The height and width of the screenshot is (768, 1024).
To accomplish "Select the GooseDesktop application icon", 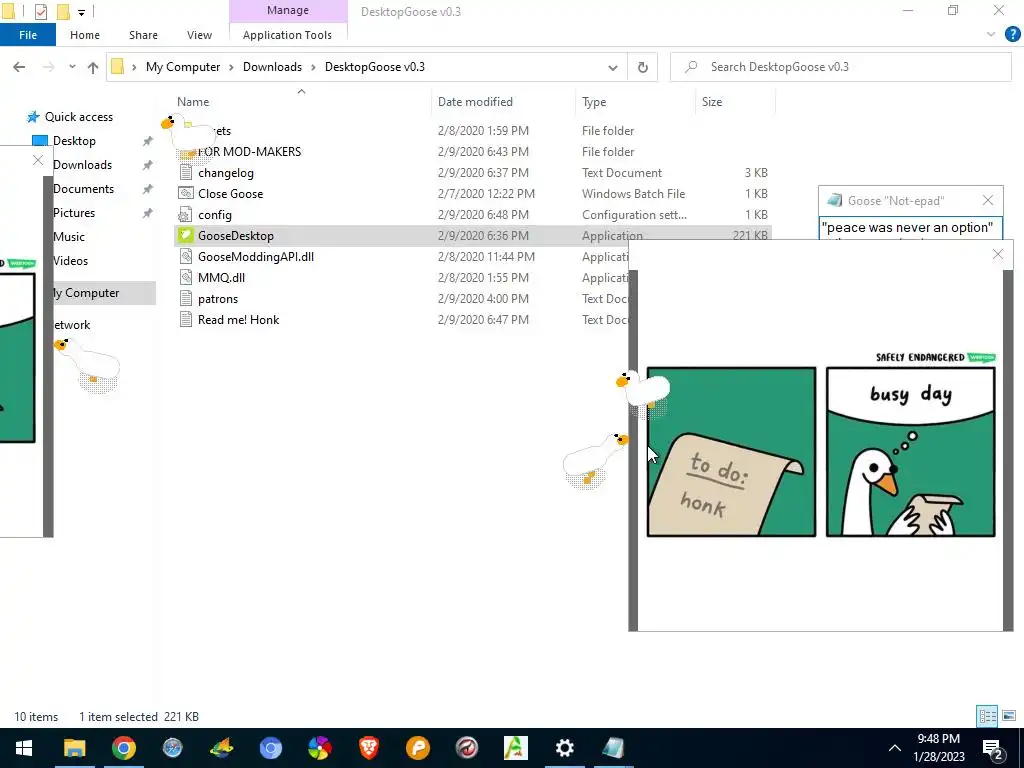I will coord(185,236).
